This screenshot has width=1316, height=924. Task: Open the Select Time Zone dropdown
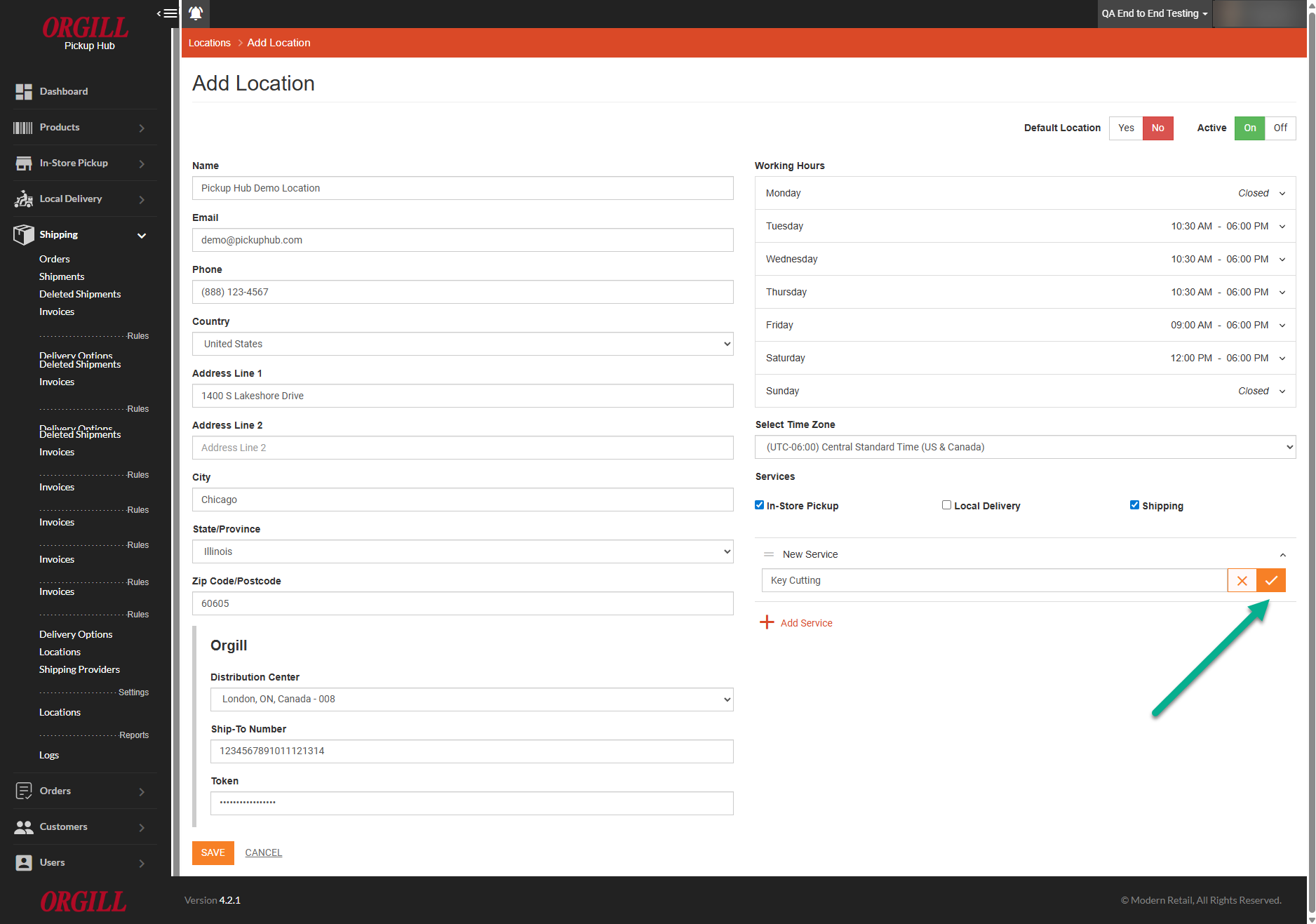pos(1026,447)
